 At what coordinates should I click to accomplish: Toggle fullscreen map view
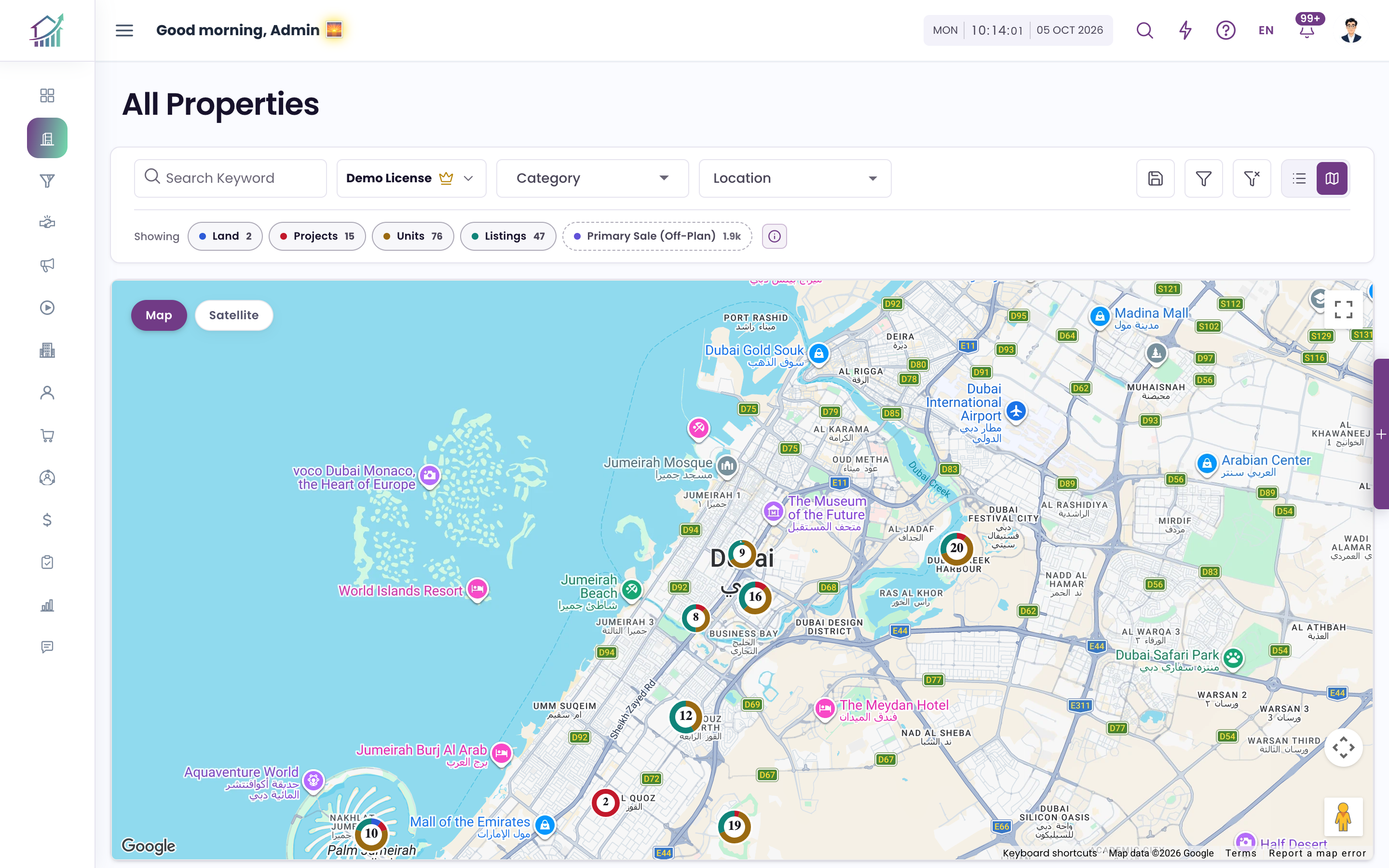[1343, 310]
